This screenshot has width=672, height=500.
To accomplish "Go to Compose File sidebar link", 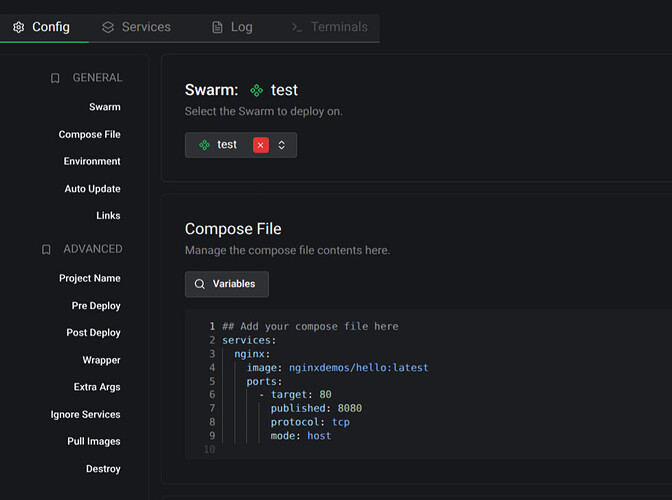I will pyautogui.click(x=90, y=135).
